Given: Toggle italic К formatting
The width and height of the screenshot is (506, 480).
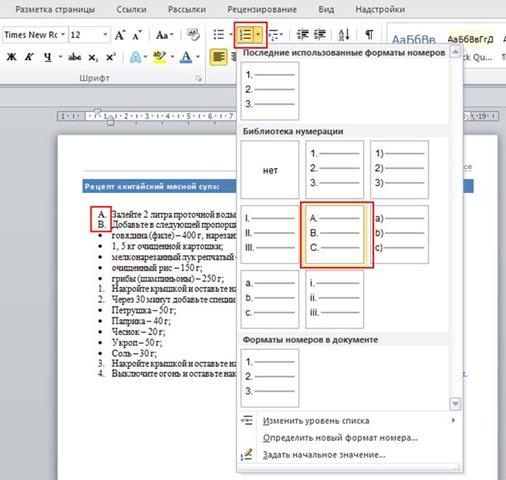Looking at the screenshot, I should 29,57.
